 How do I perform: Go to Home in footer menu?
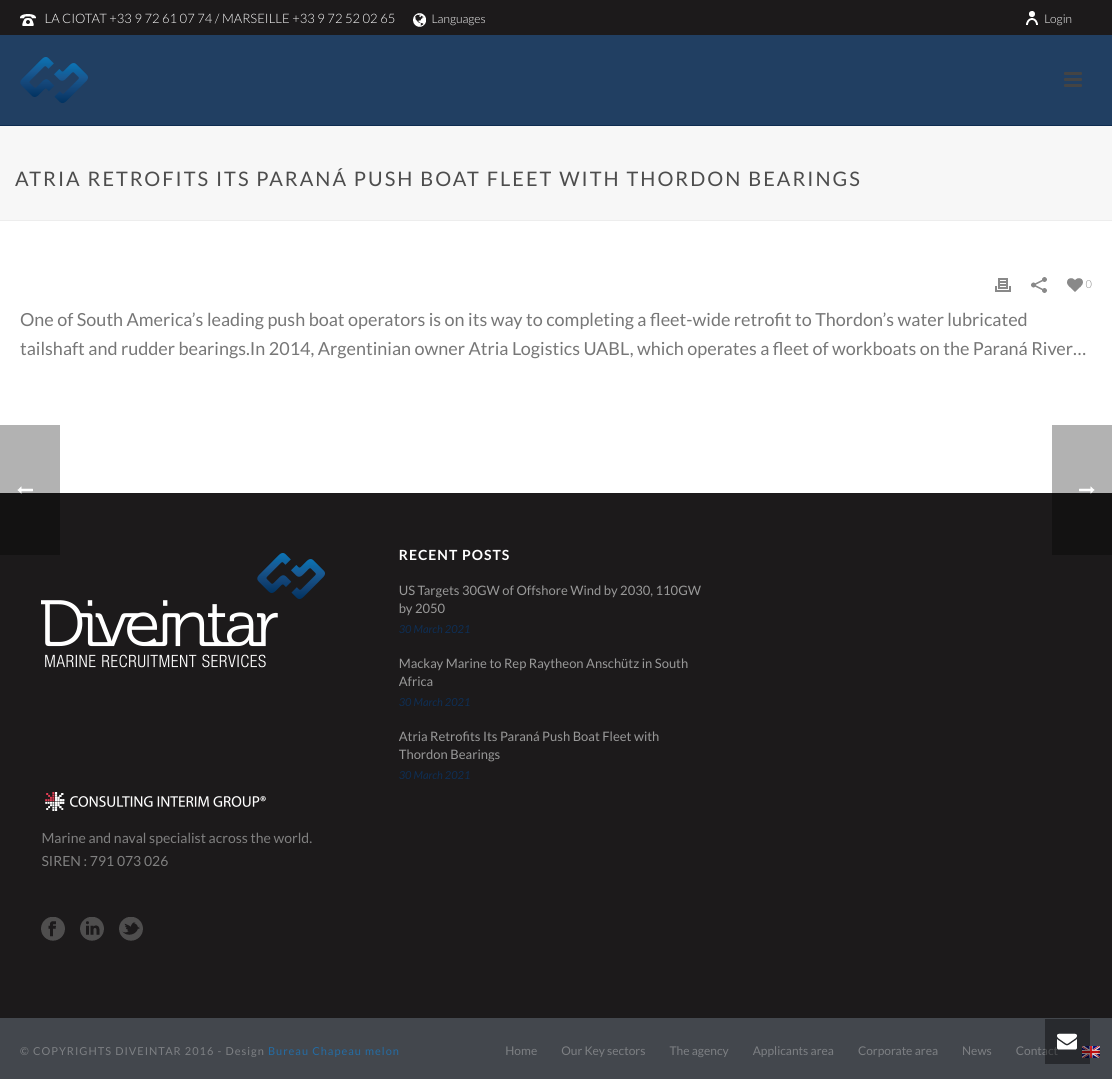(x=521, y=1051)
